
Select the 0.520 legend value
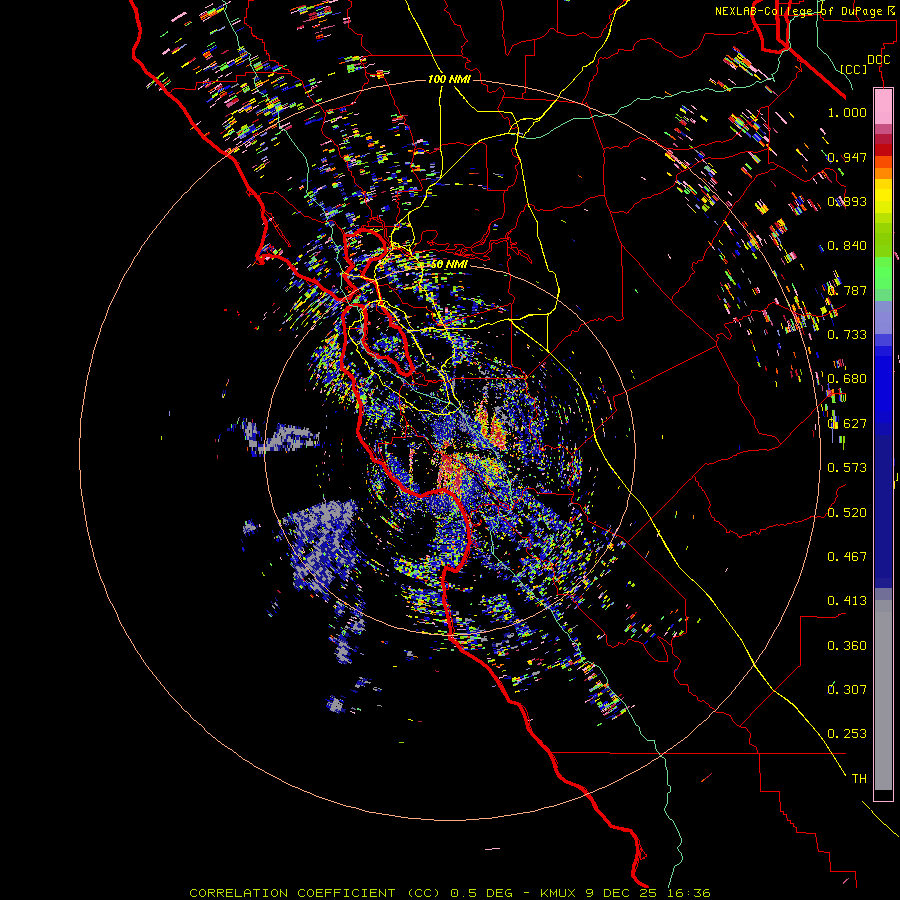[847, 512]
